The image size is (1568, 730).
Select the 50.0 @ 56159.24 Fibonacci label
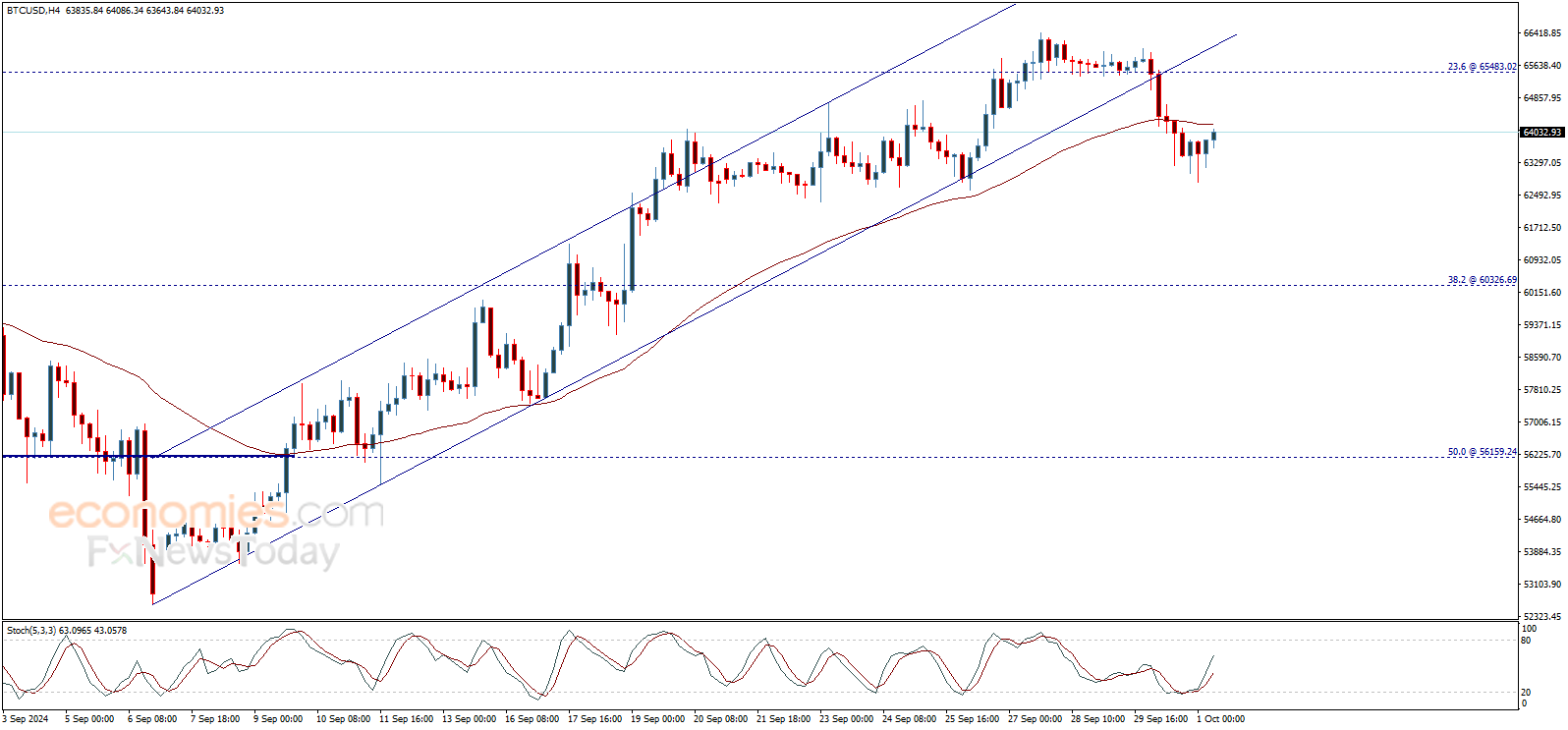(x=1482, y=452)
